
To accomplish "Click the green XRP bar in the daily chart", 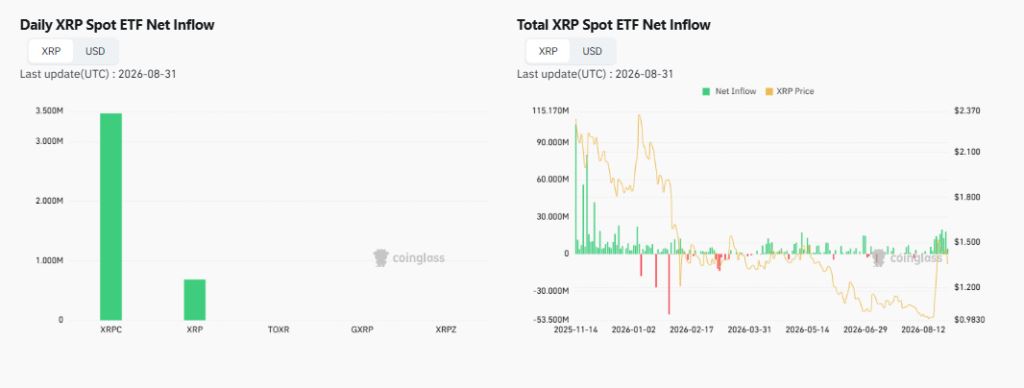I will tap(195, 300).
